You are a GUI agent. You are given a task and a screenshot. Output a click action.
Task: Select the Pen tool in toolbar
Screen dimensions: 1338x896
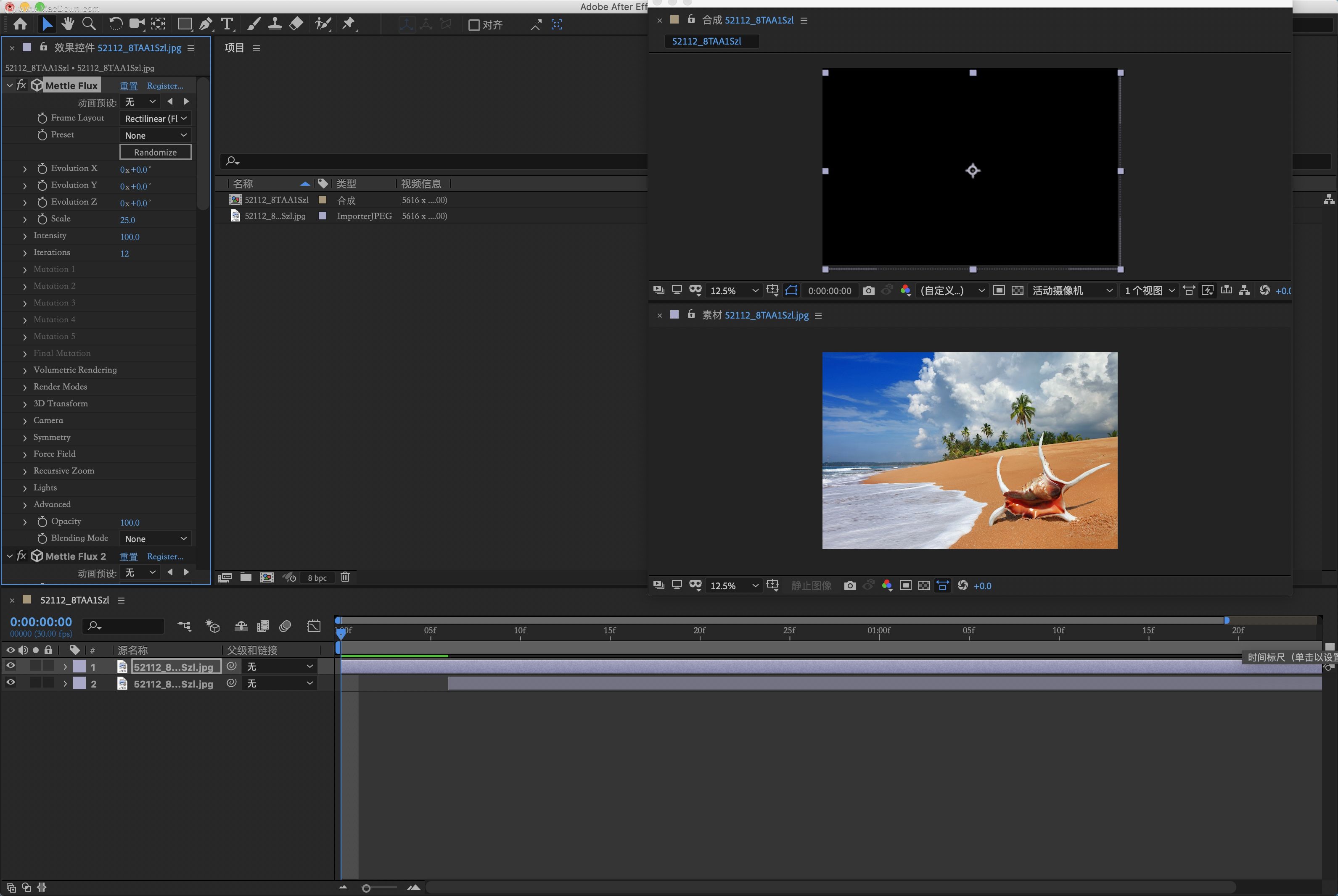tap(205, 24)
